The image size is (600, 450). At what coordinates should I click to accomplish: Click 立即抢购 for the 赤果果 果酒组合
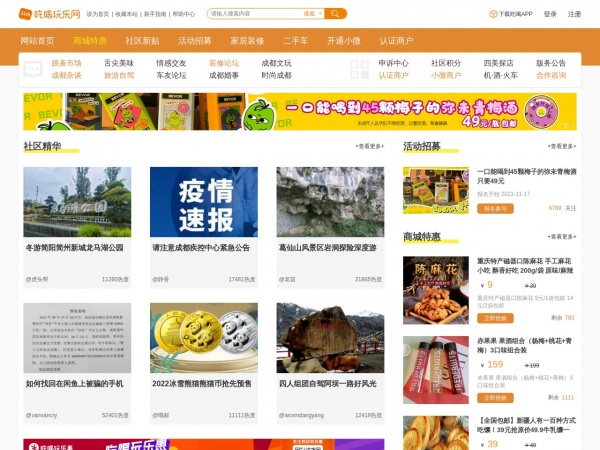click(x=495, y=398)
